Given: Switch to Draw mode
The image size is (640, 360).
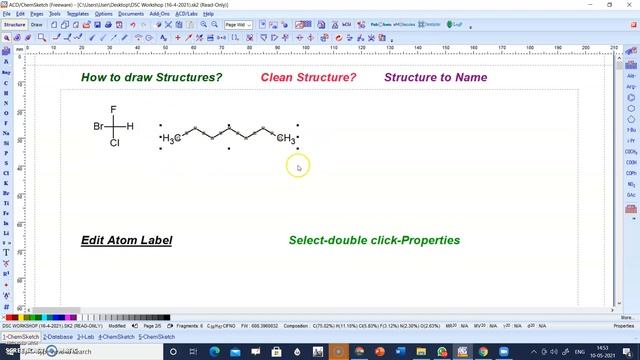Looking at the screenshot, I should [36, 25].
